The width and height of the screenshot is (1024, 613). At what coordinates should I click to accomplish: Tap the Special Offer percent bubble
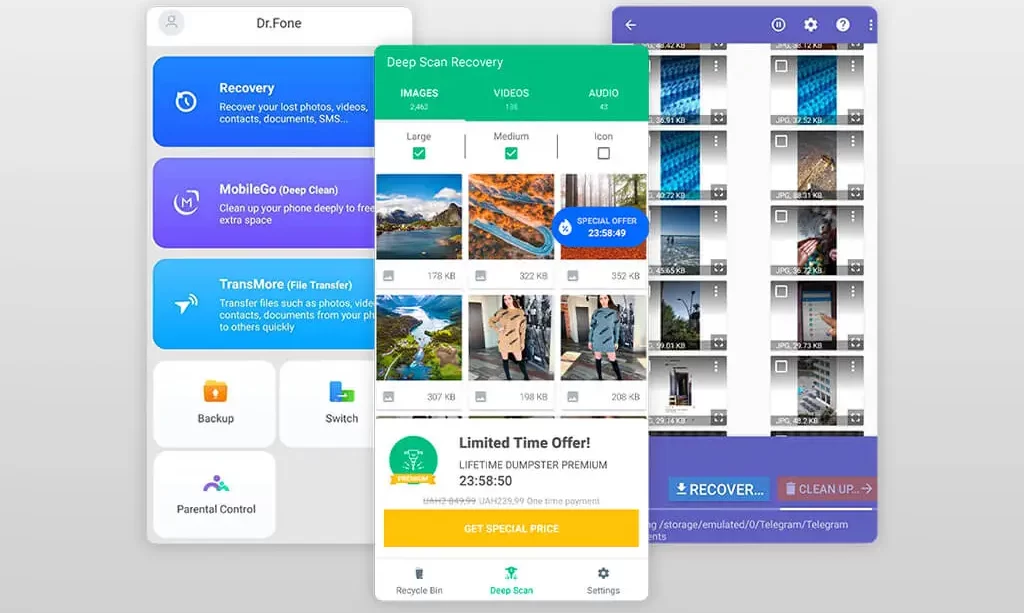[600, 227]
